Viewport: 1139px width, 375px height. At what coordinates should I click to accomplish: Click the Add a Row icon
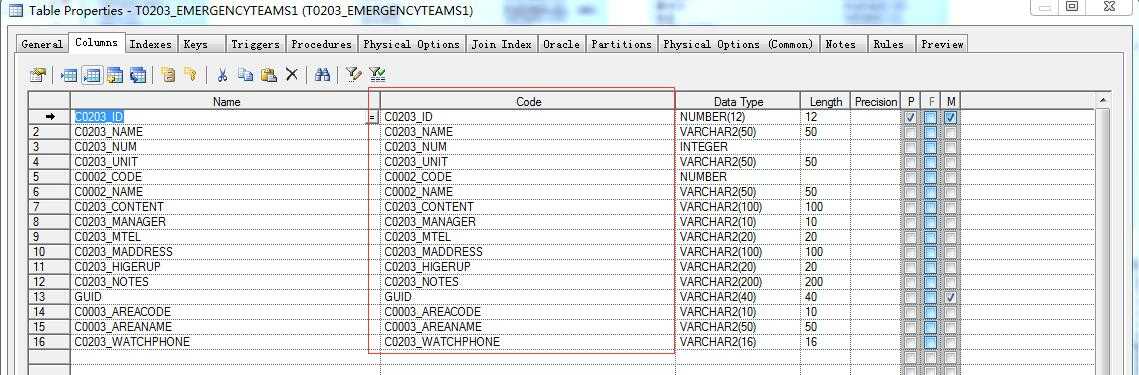[x=92, y=74]
